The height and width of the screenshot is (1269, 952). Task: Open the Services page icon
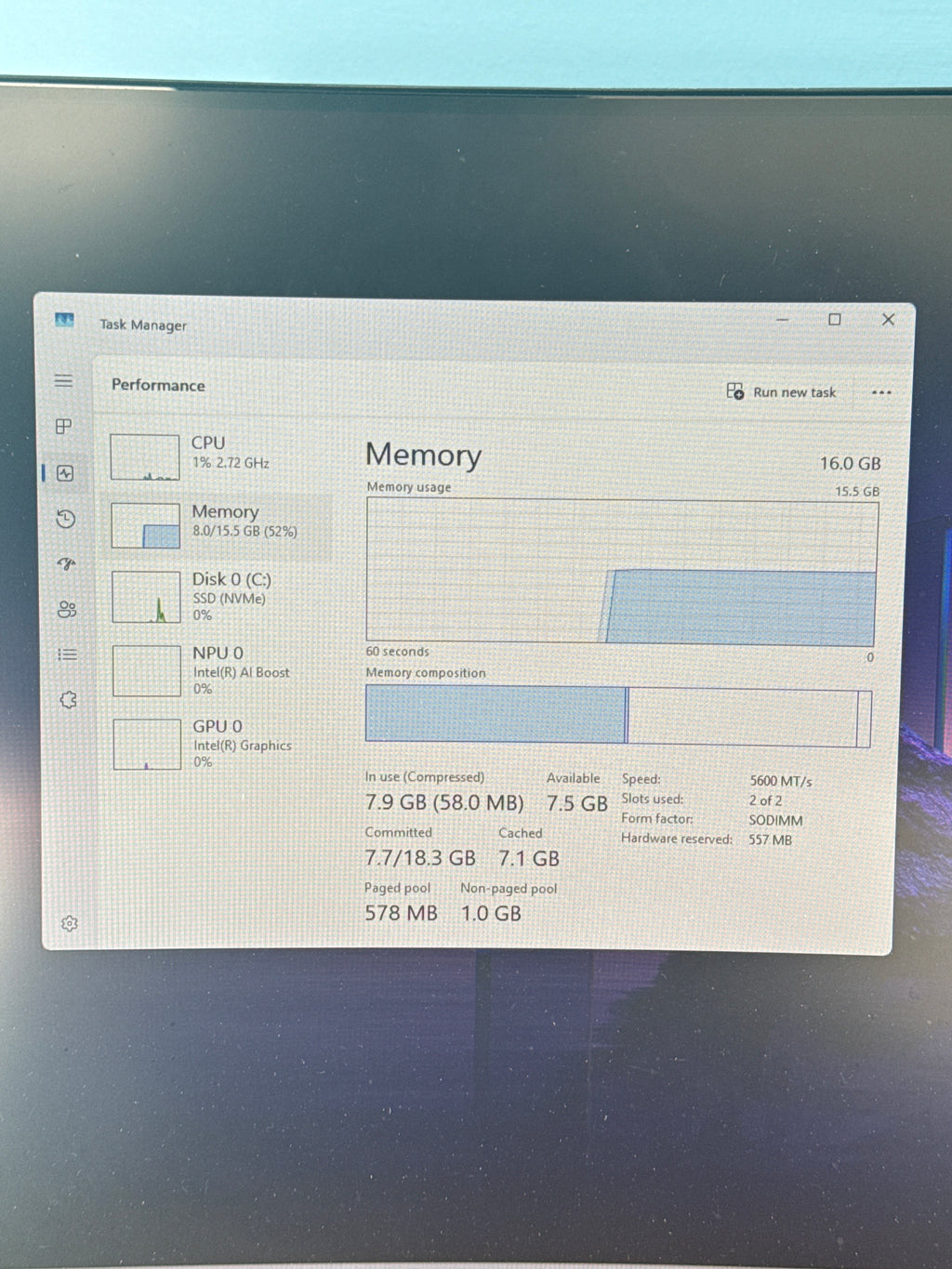pyautogui.click(x=68, y=700)
